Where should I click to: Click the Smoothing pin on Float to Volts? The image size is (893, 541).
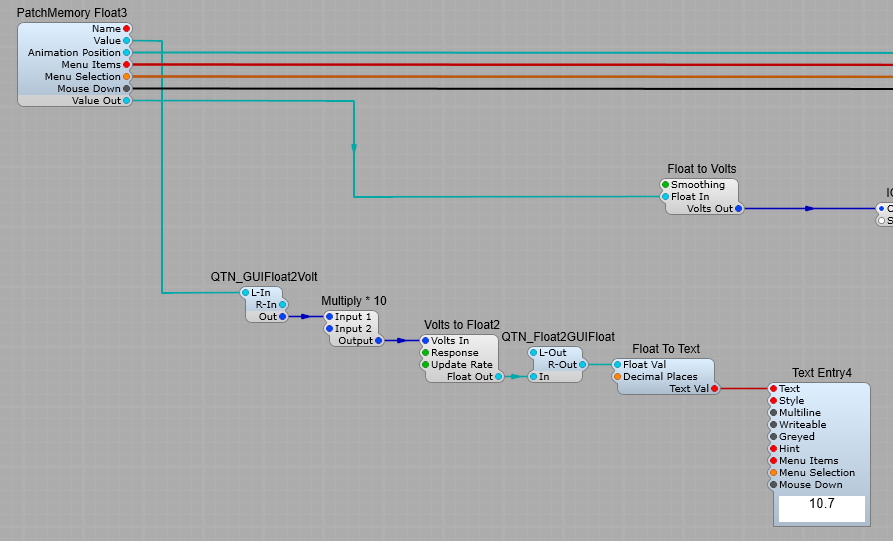click(x=665, y=185)
